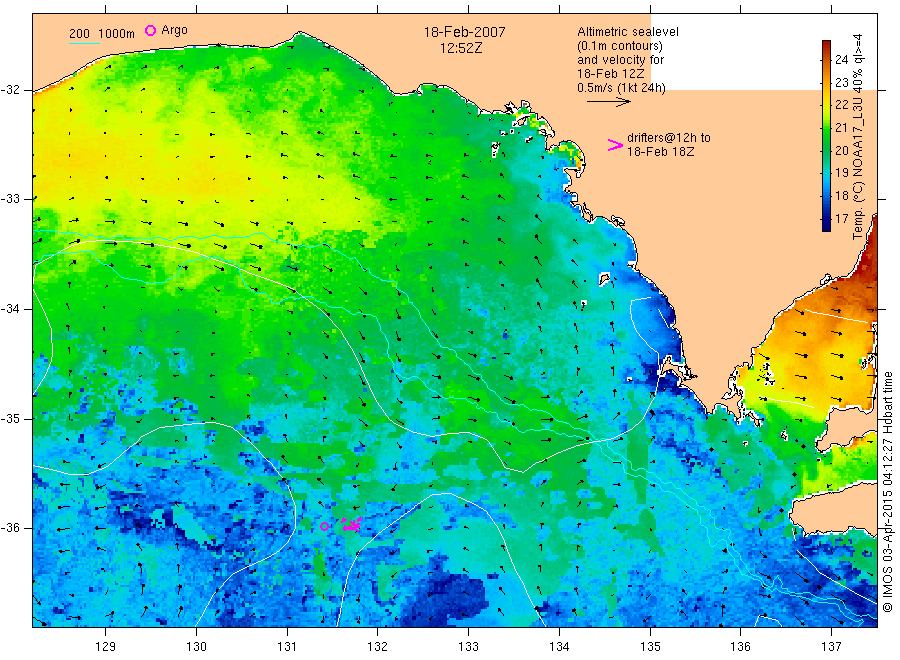Click the longitude axis label 130

196,647
